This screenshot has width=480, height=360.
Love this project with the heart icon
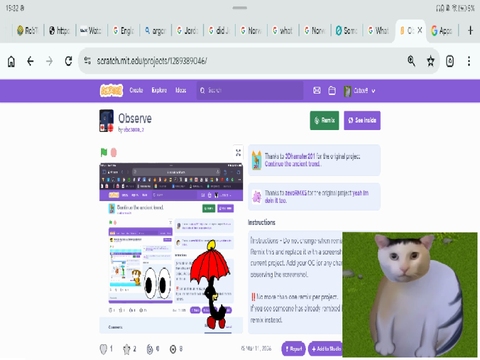pos(103,349)
